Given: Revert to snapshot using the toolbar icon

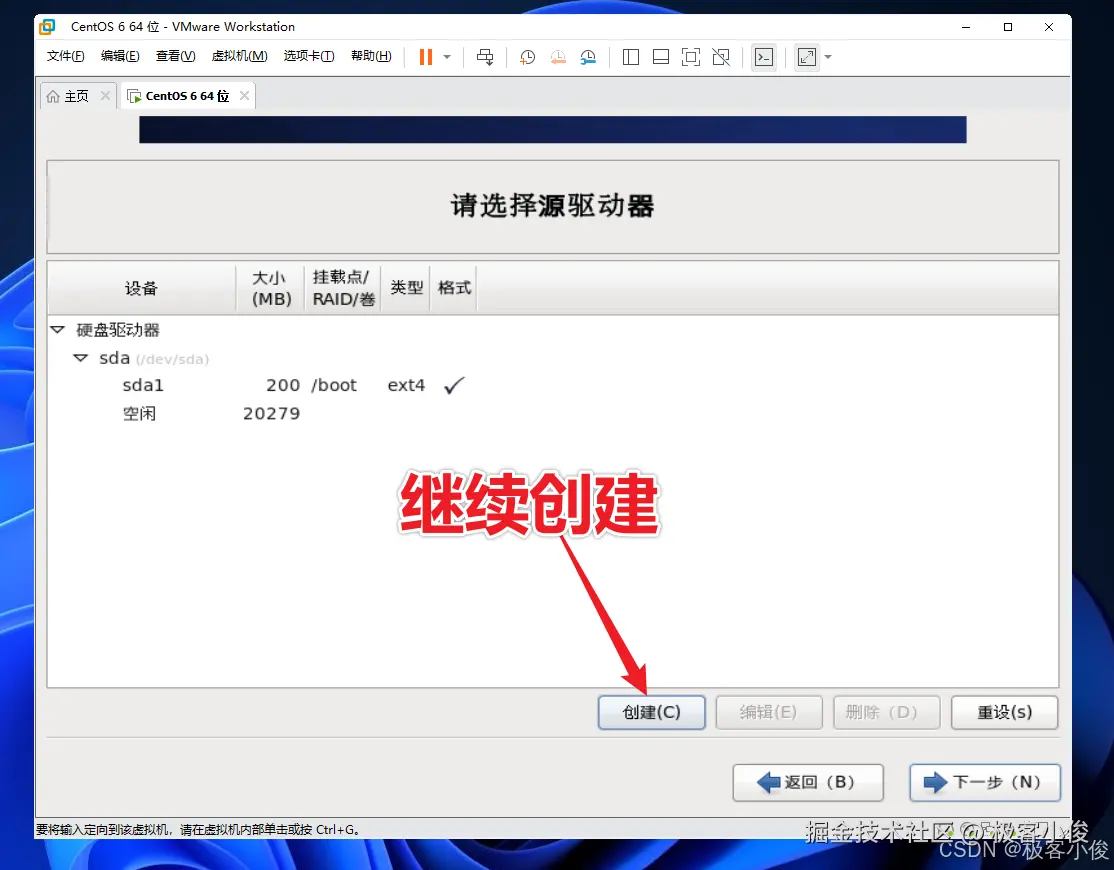Looking at the screenshot, I should pyautogui.click(x=558, y=57).
